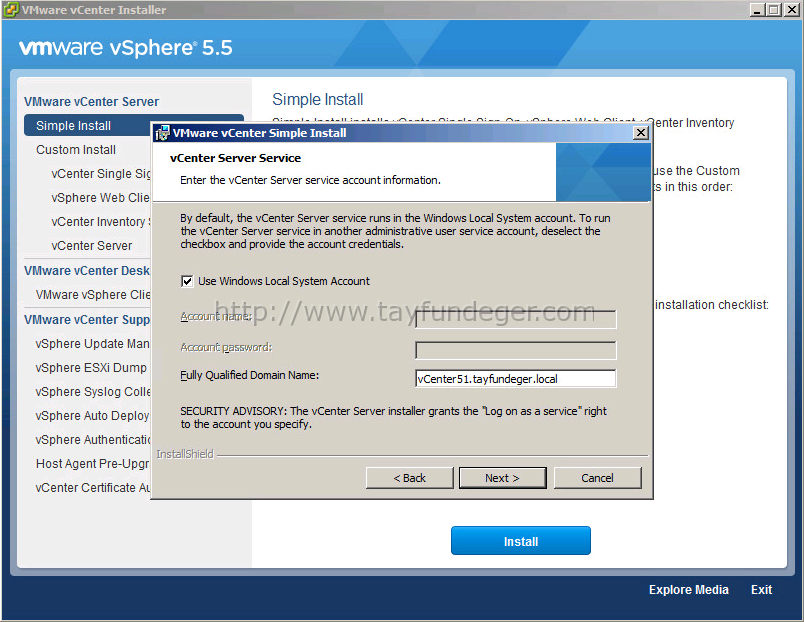Select VMware vSphere Client sidebar item
The image size is (804, 622).
[x=93, y=295]
